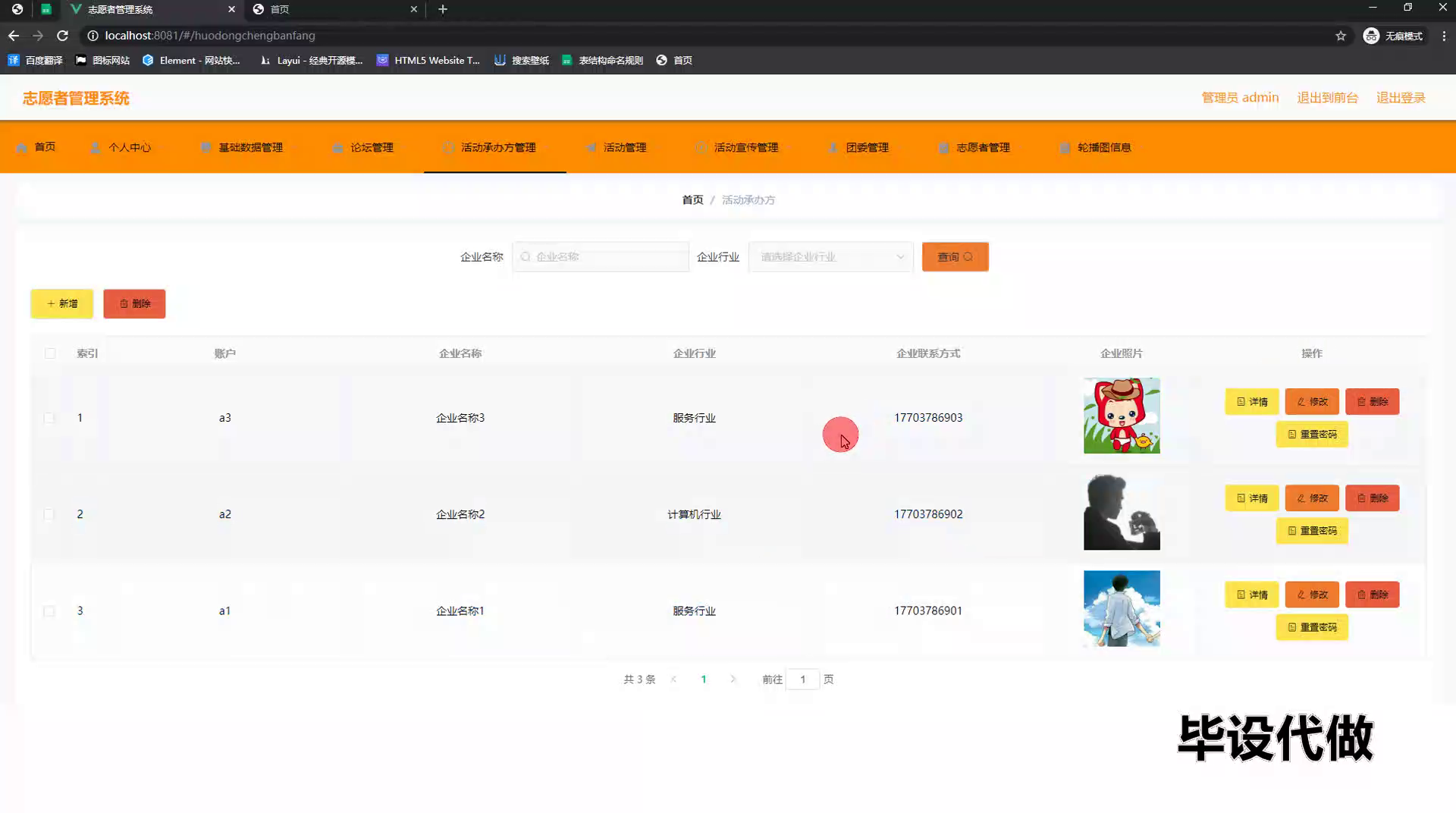Click the yellow 新增 button
Screen dimensions: 1456x813
point(62,303)
